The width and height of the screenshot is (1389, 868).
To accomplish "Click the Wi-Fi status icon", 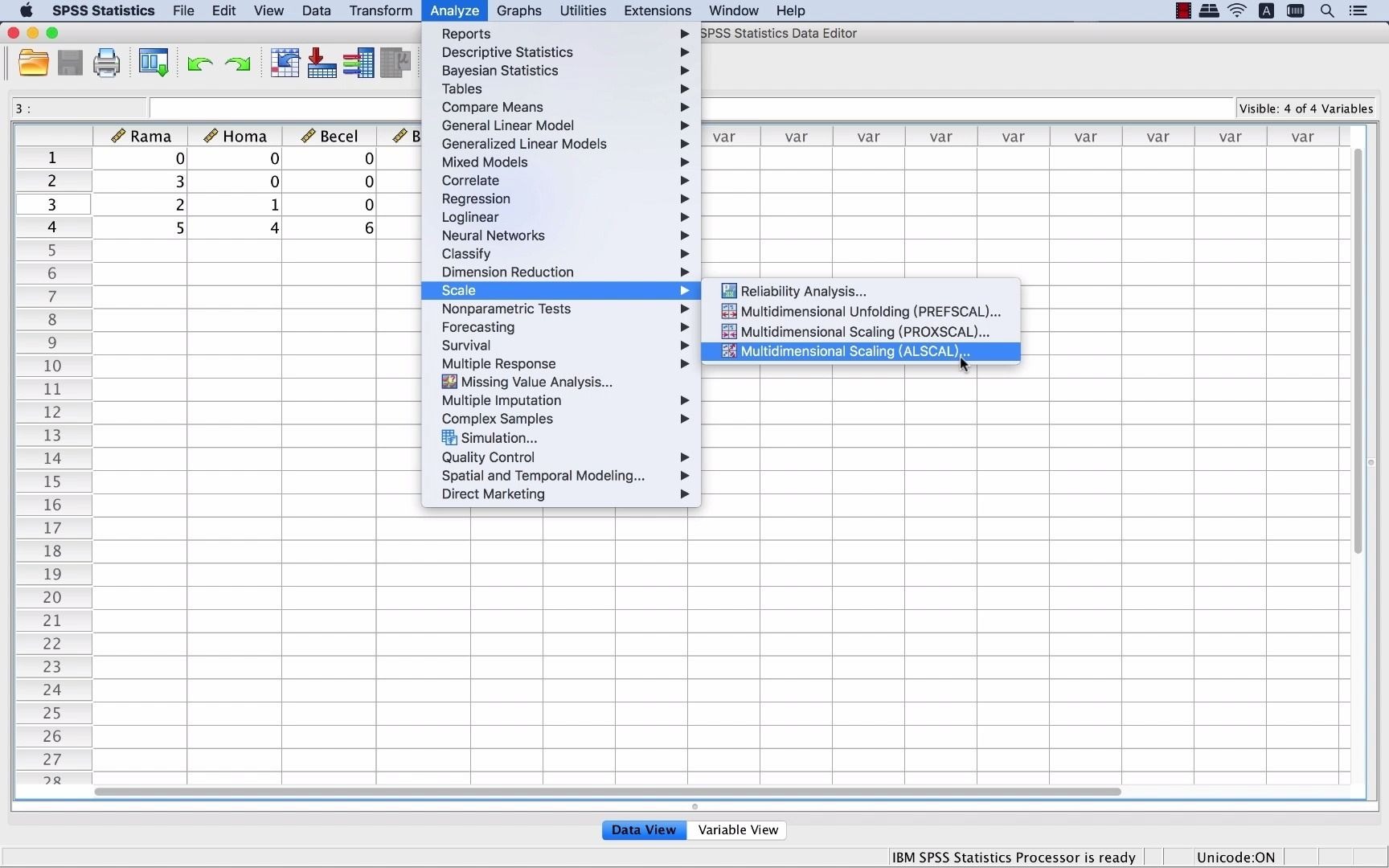I will [x=1237, y=10].
